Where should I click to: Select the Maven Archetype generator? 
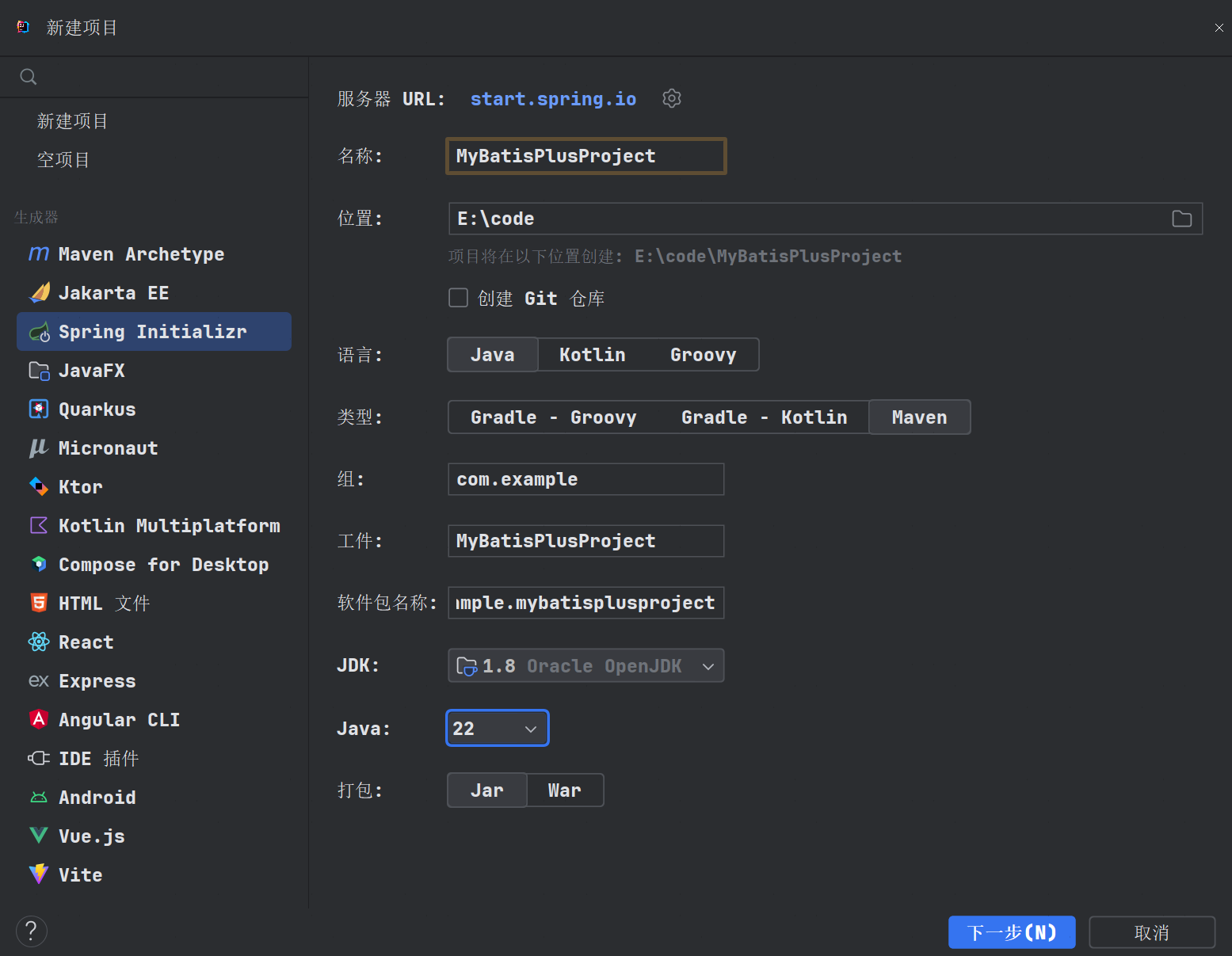(154, 254)
